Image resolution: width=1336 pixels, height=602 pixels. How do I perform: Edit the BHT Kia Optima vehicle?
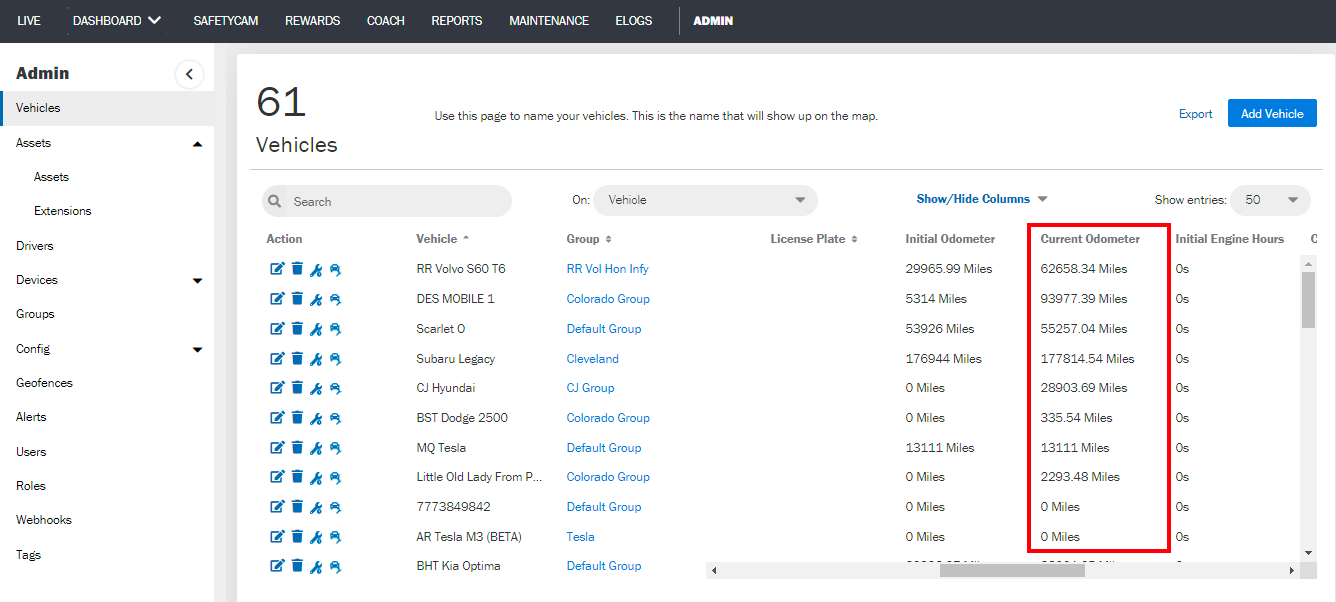pyautogui.click(x=277, y=566)
